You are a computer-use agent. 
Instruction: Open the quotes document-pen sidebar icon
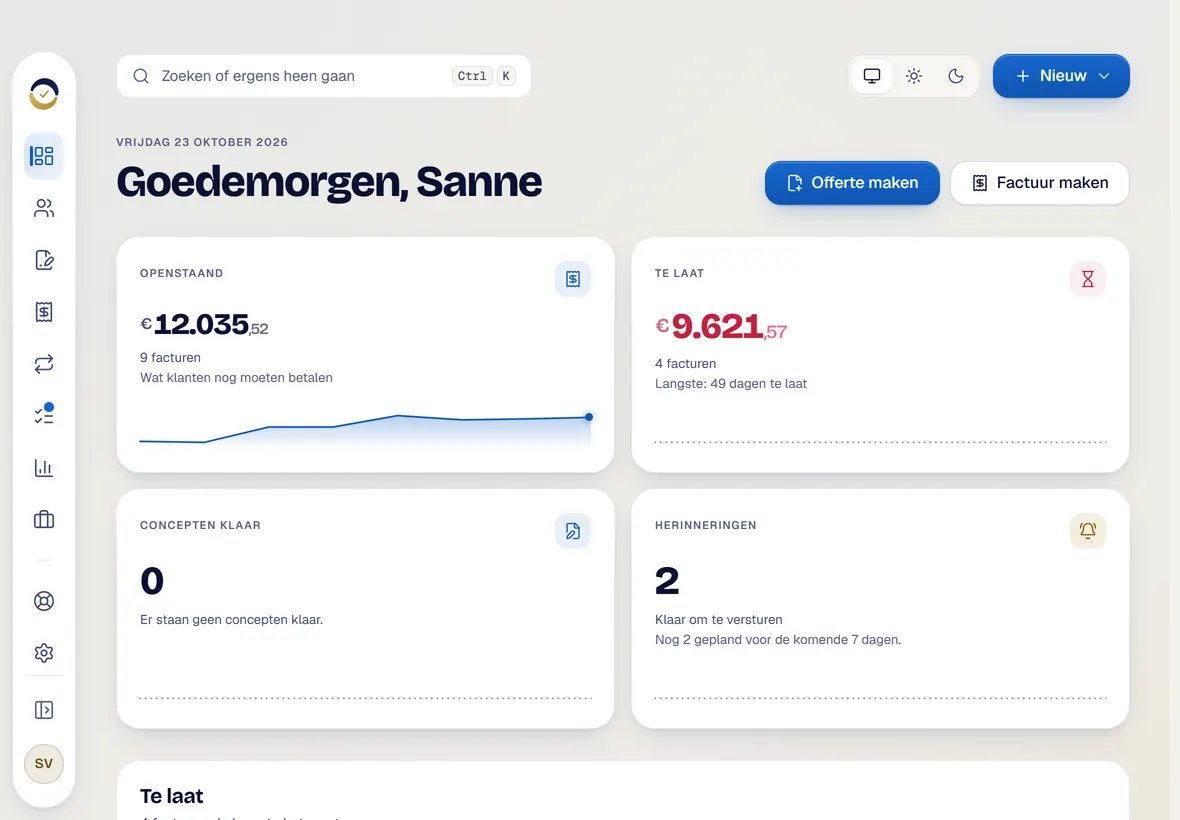pyautogui.click(x=44, y=260)
